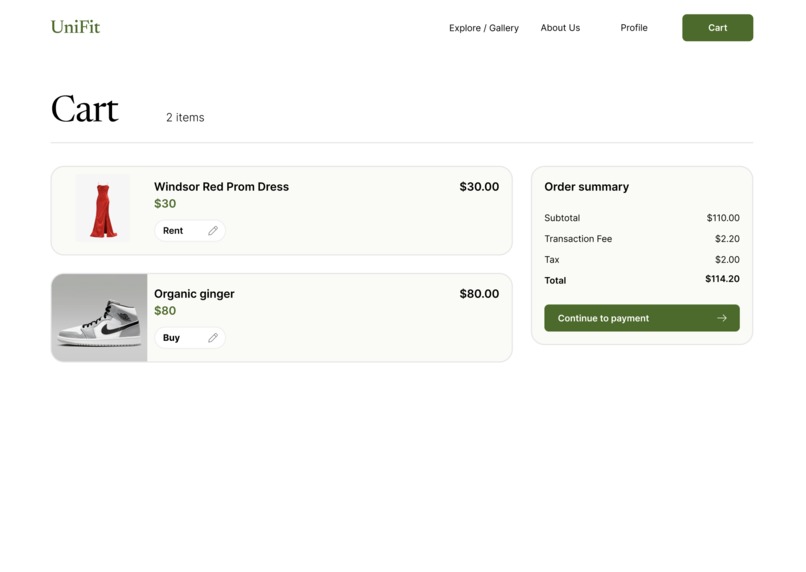Click the bold Total label
The height and width of the screenshot is (572, 806).
click(x=555, y=281)
